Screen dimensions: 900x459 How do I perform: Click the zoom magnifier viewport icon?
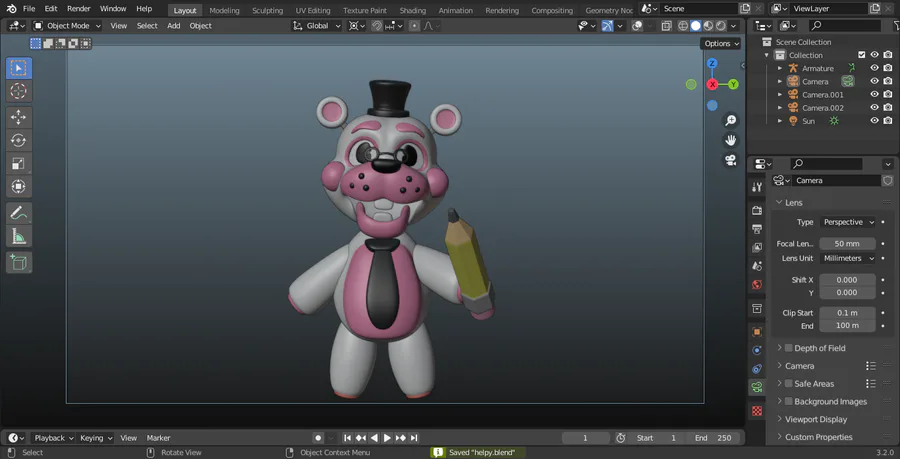click(731, 121)
